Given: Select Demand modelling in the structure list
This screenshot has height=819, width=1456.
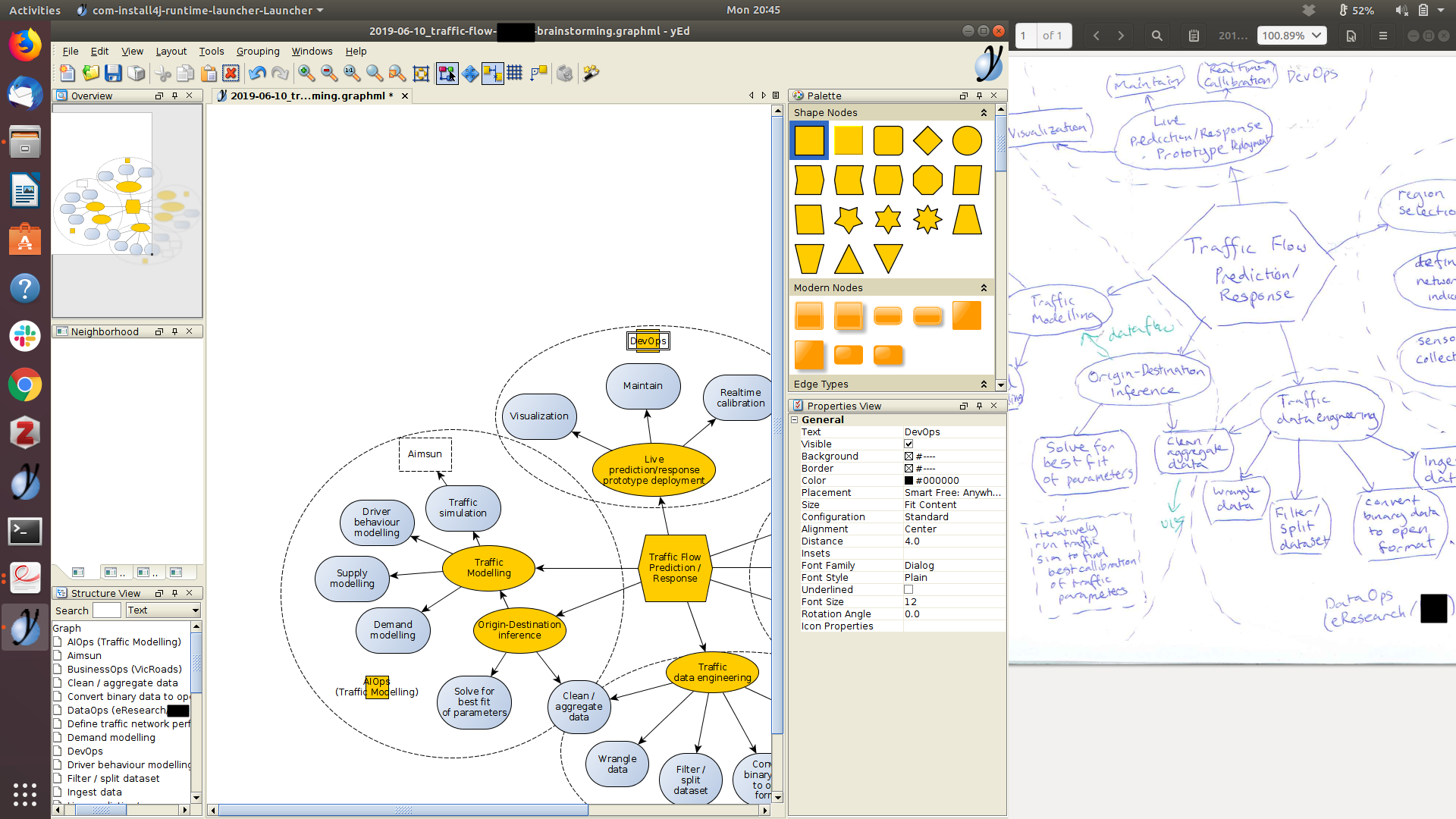Looking at the screenshot, I should click(111, 738).
